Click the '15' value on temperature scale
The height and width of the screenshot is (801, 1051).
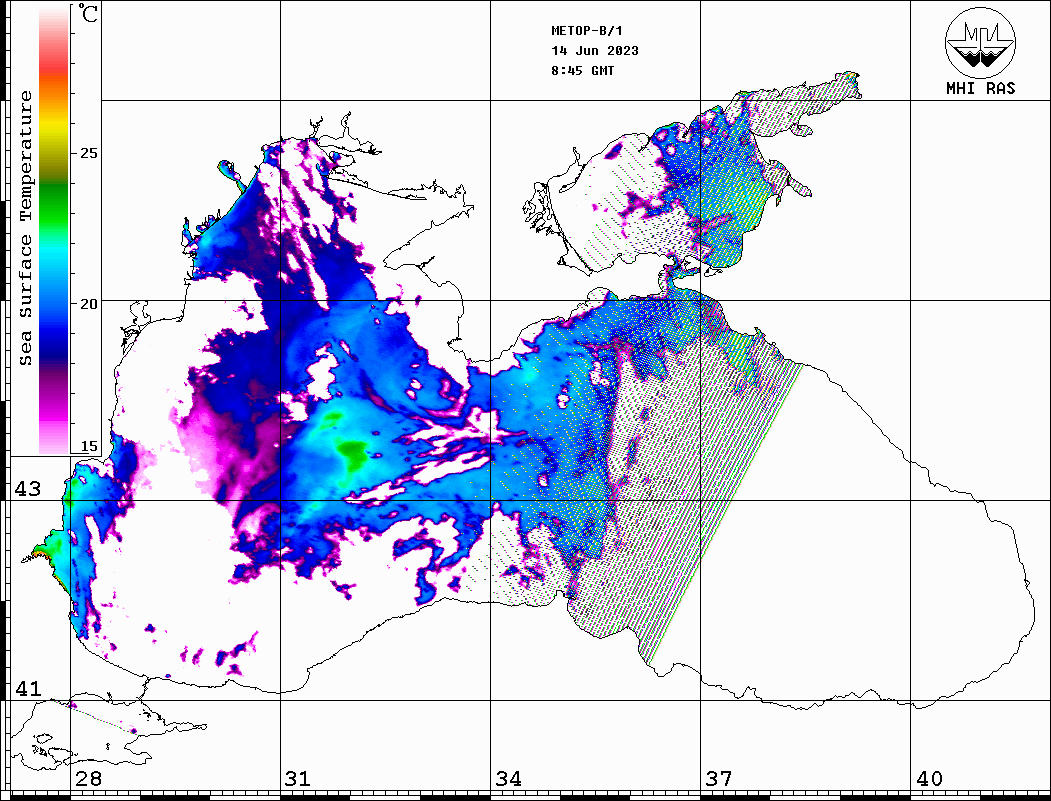coord(88,446)
